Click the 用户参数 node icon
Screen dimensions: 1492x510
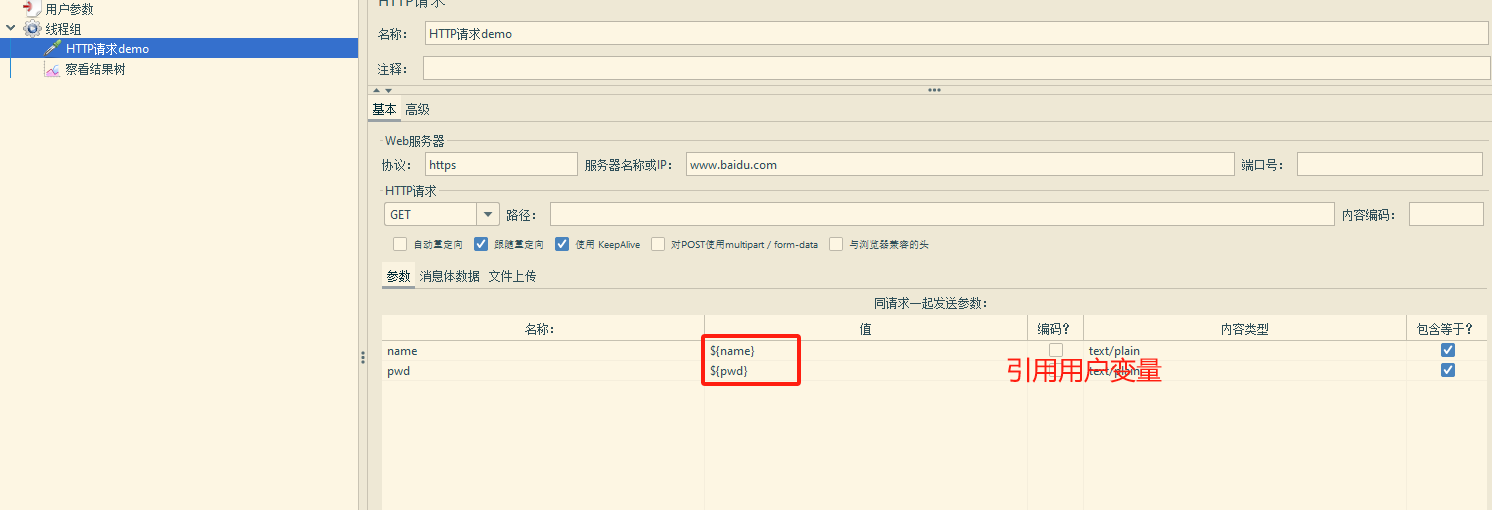pyautogui.click(x=33, y=8)
